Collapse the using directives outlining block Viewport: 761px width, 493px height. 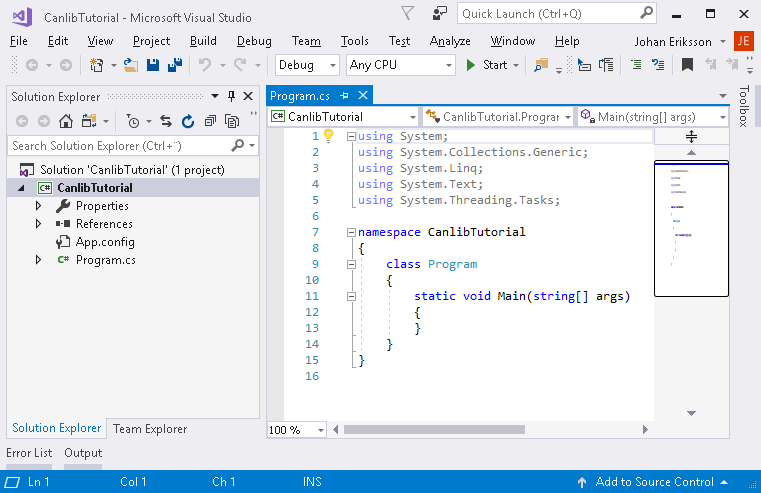351,136
